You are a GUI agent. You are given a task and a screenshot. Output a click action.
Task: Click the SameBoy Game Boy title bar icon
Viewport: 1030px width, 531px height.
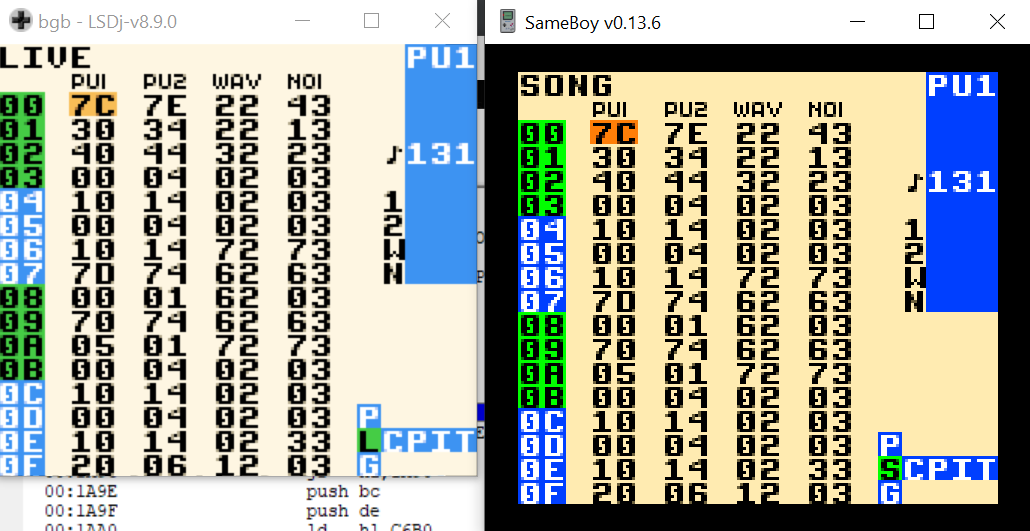click(x=506, y=22)
